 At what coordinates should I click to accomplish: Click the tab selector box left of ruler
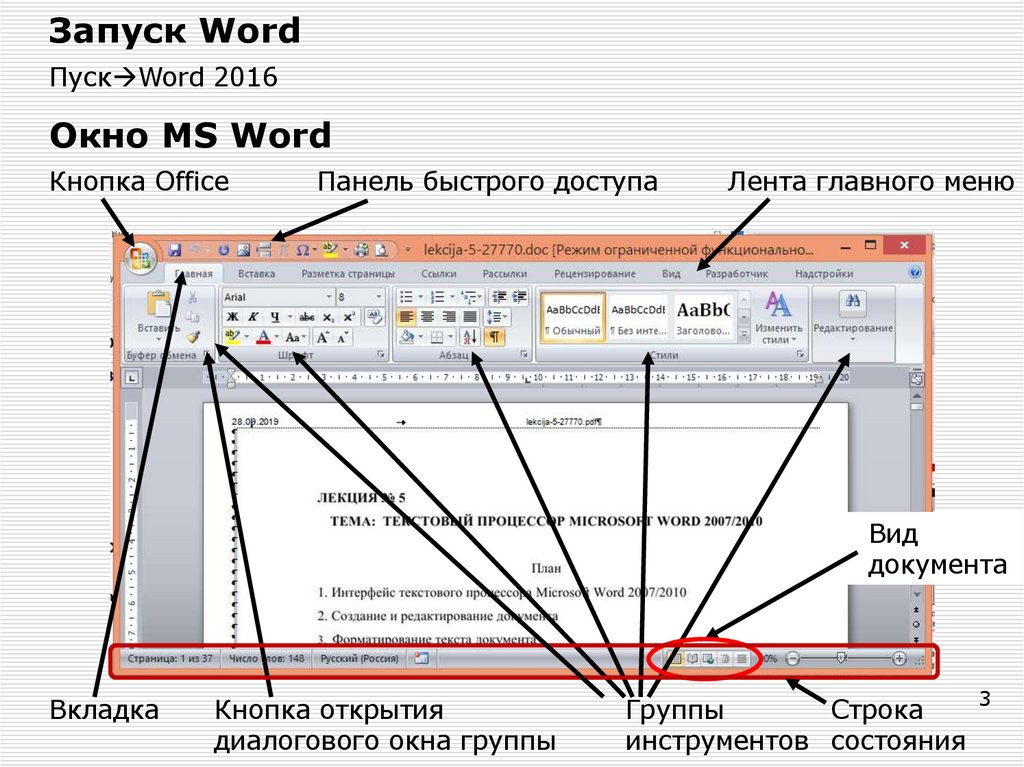tap(133, 377)
